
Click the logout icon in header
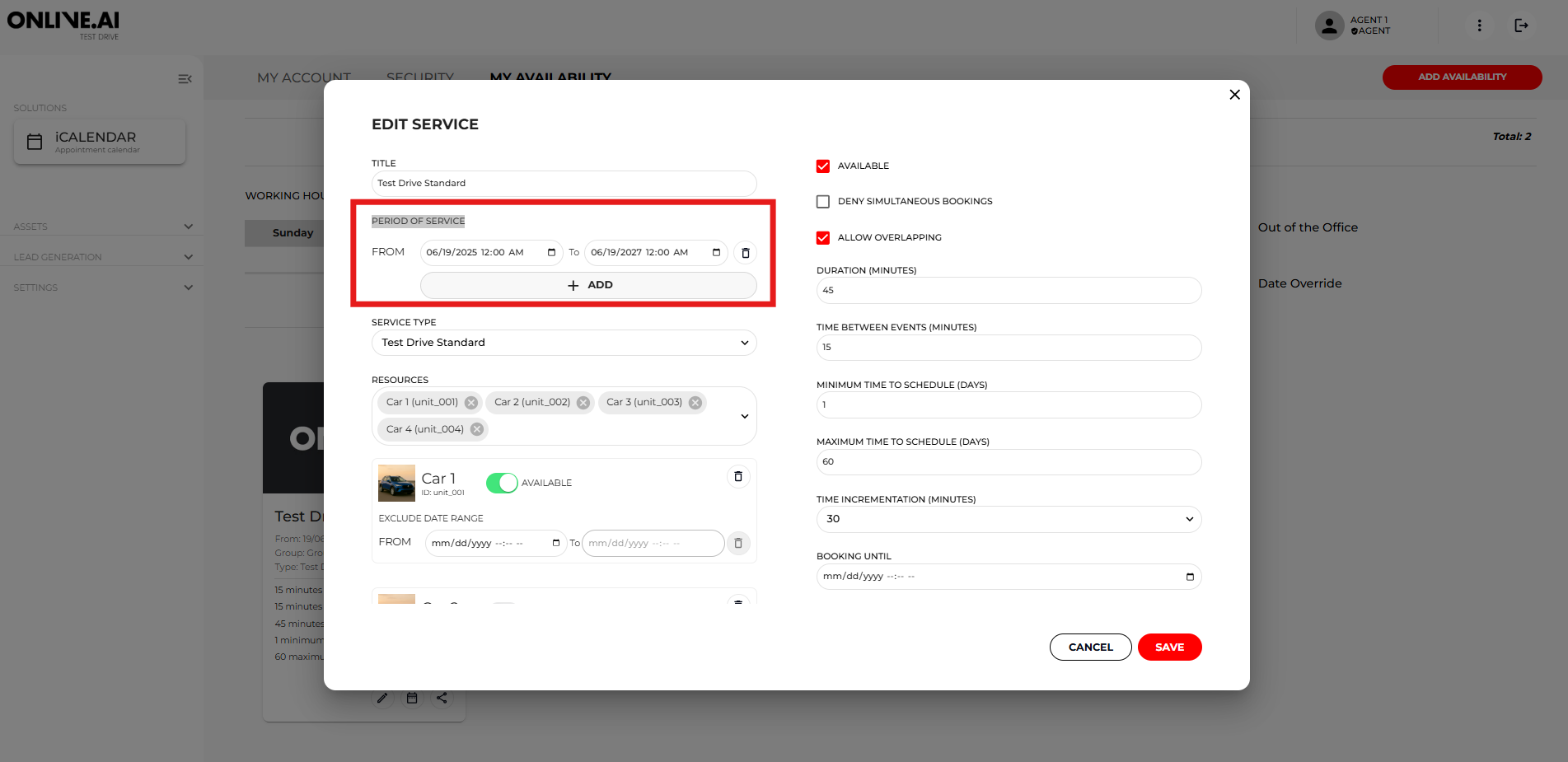[x=1521, y=26]
